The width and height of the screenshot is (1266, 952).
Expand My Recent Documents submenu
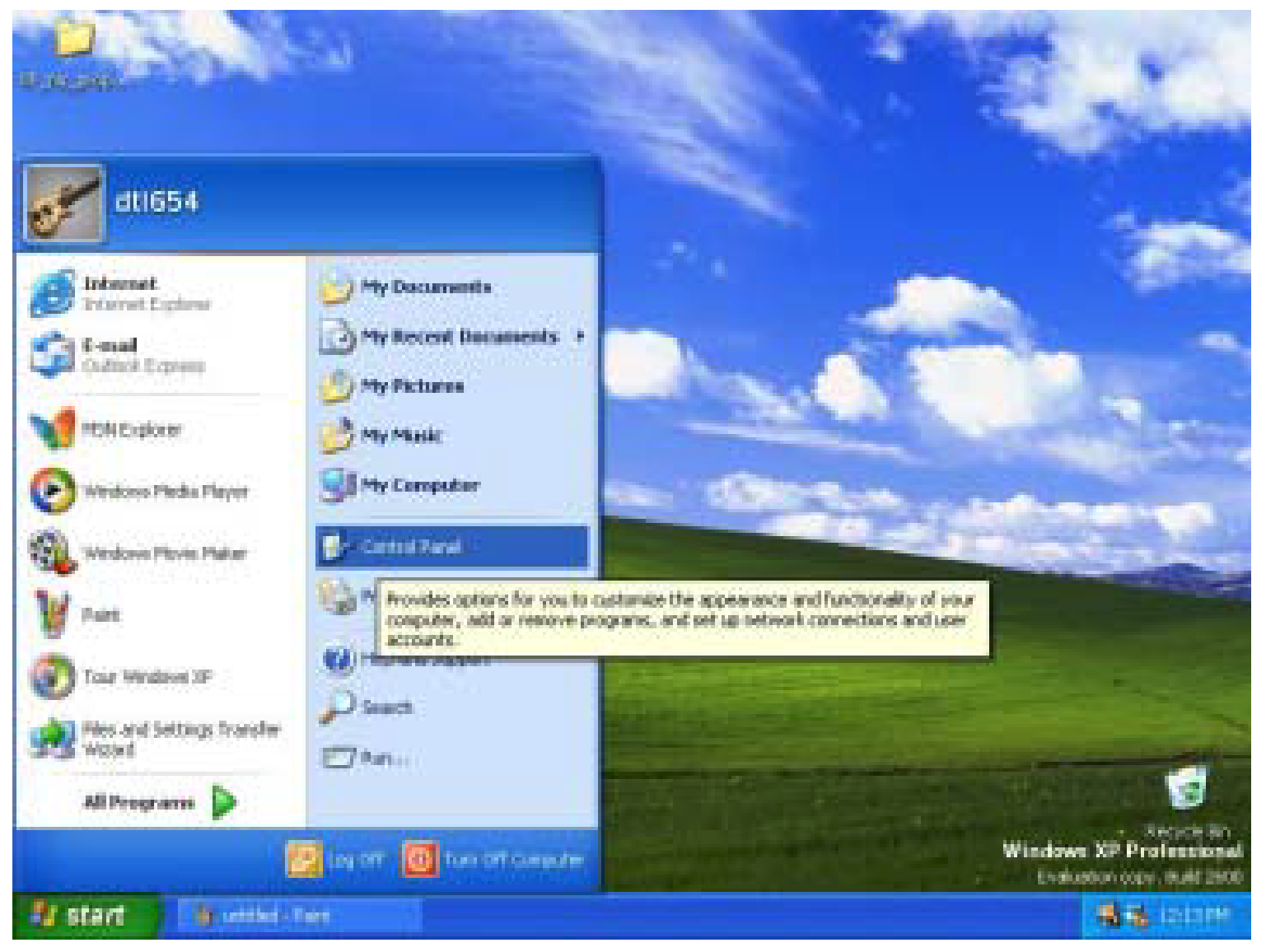453,336
